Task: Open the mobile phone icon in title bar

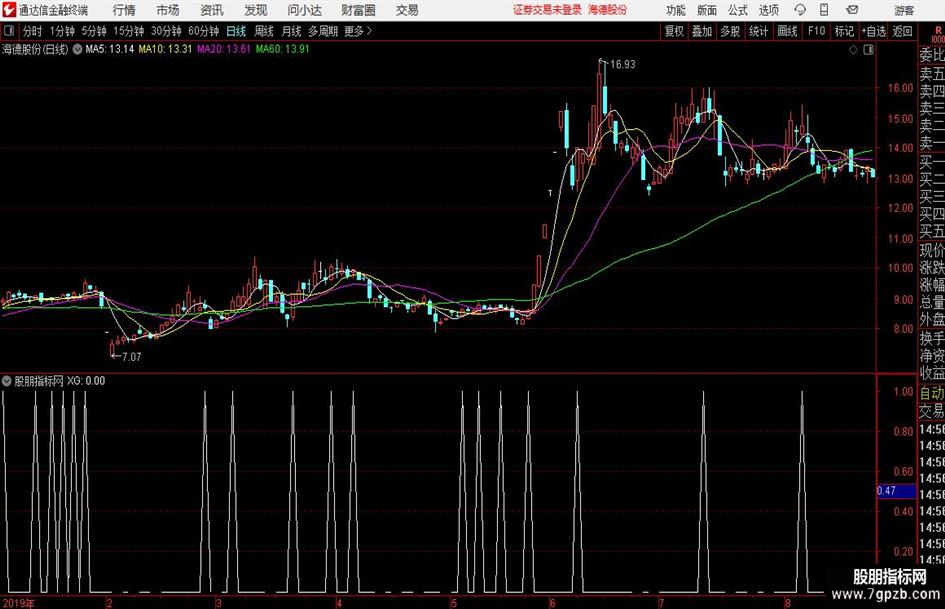Action: (x=824, y=10)
